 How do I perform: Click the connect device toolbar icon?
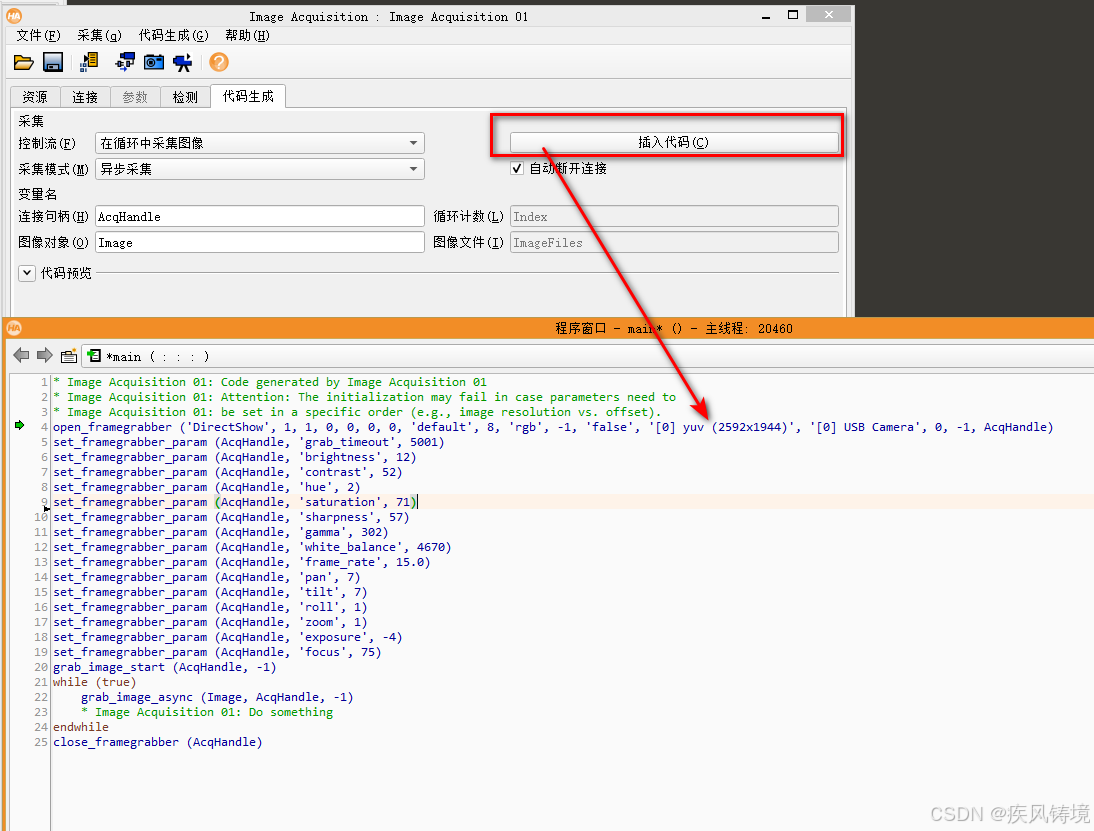pos(126,62)
